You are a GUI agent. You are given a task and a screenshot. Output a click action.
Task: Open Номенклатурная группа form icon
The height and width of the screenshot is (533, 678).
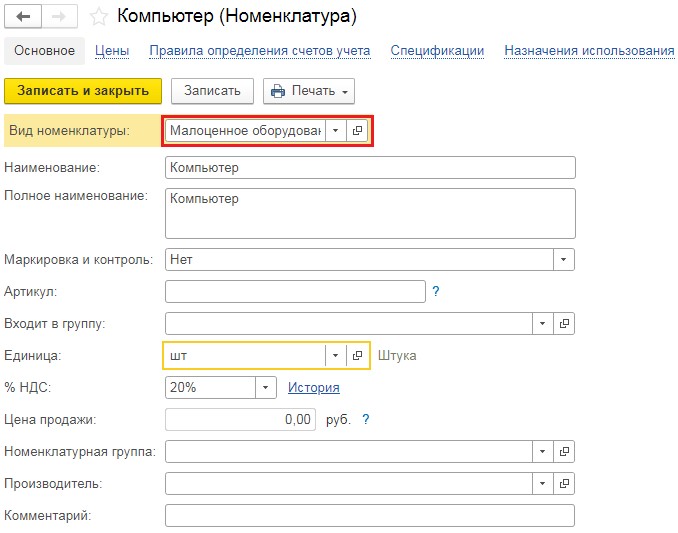[x=564, y=451]
